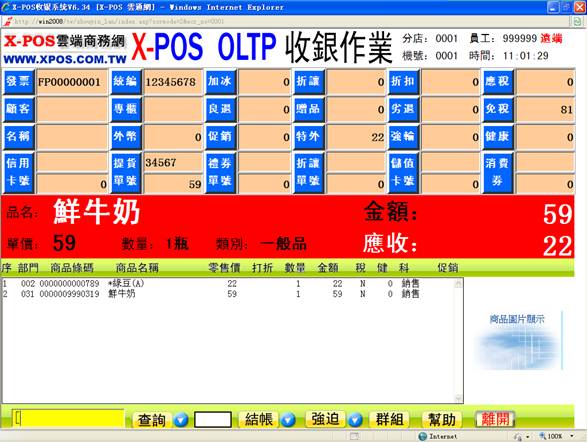Open the dropdown arrow after 強迫
Screen dimensions: 587x442
coord(355,420)
